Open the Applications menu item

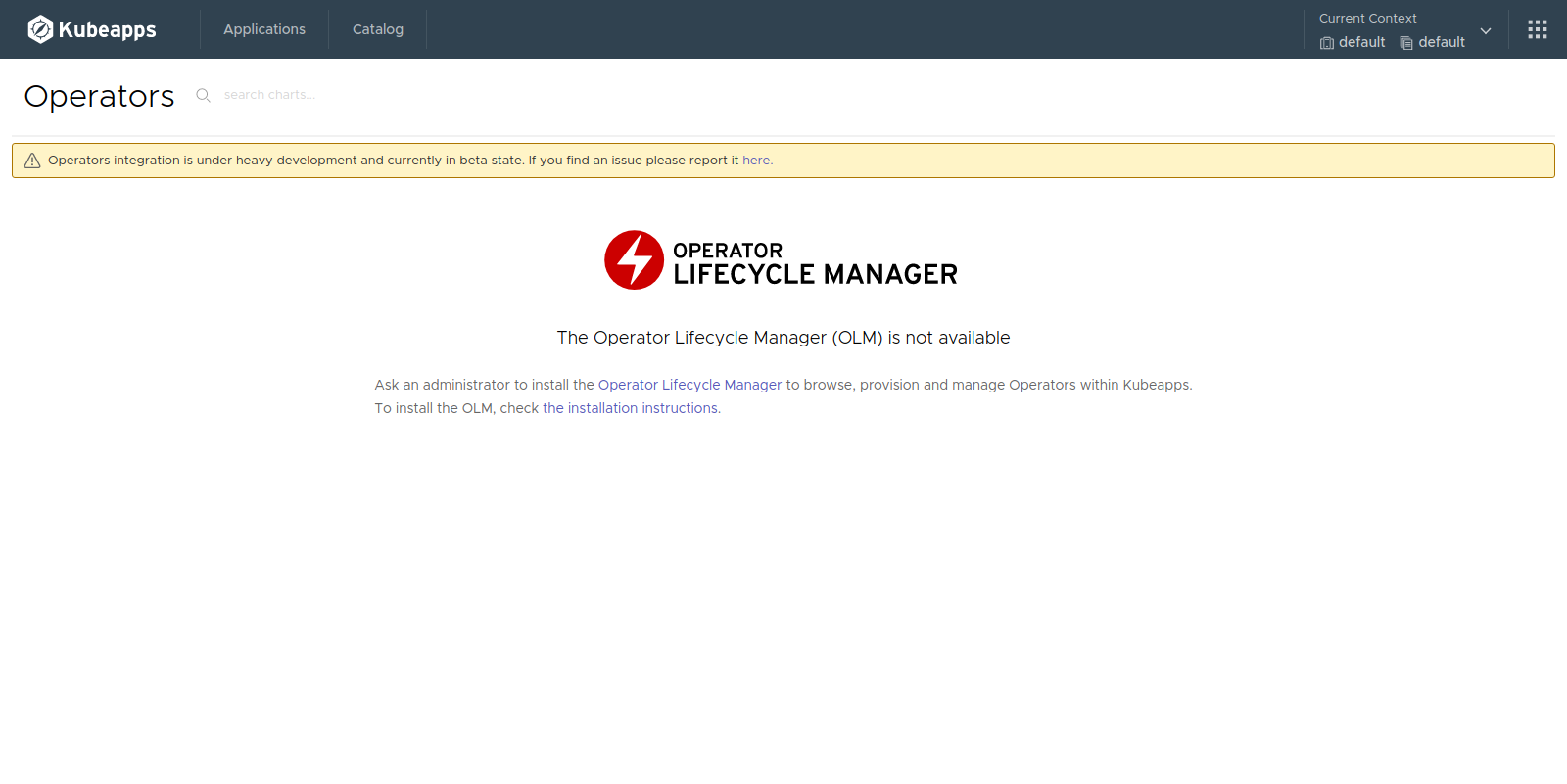point(264,29)
